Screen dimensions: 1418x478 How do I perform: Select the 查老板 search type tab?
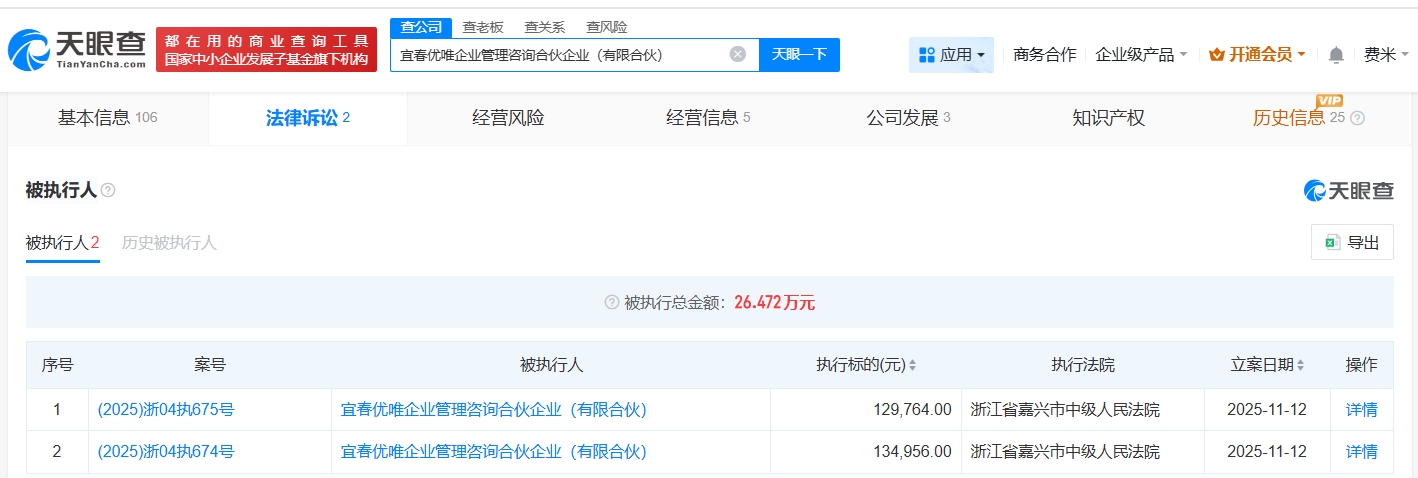pos(482,27)
